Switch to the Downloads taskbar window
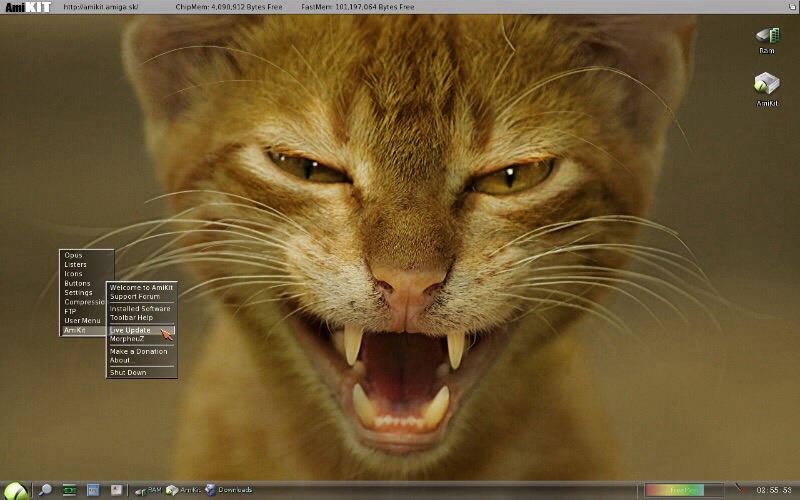This screenshot has width=800, height=500. pos(230,490)
